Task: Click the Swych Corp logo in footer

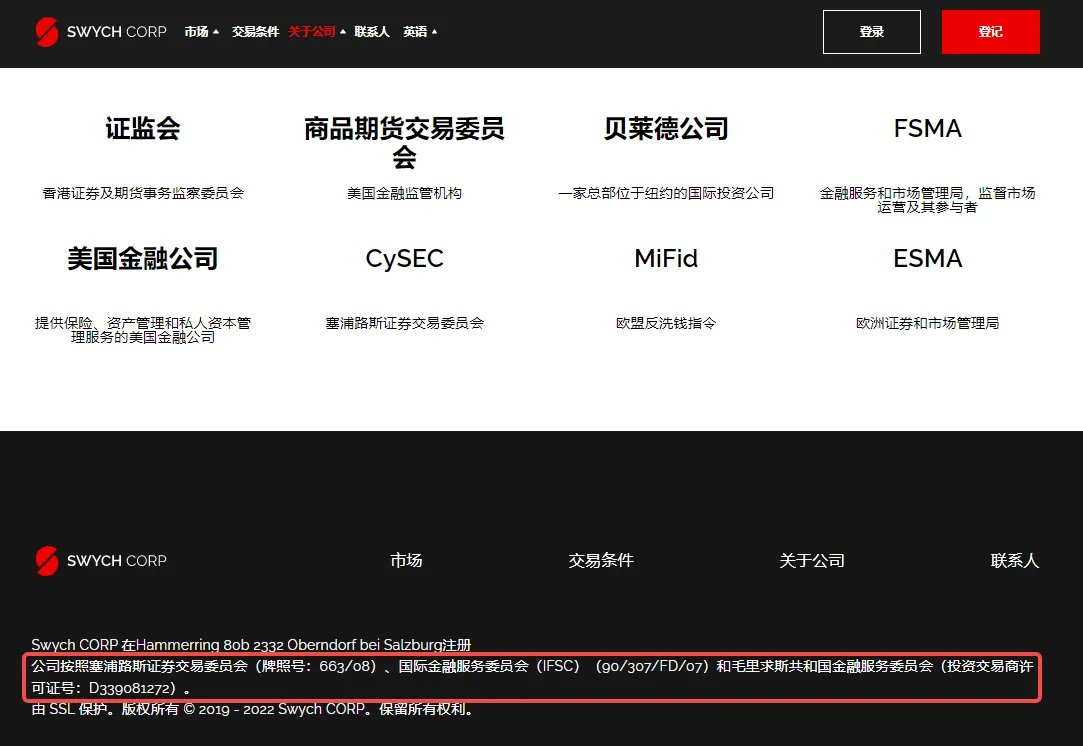Action: coord(101,561)
